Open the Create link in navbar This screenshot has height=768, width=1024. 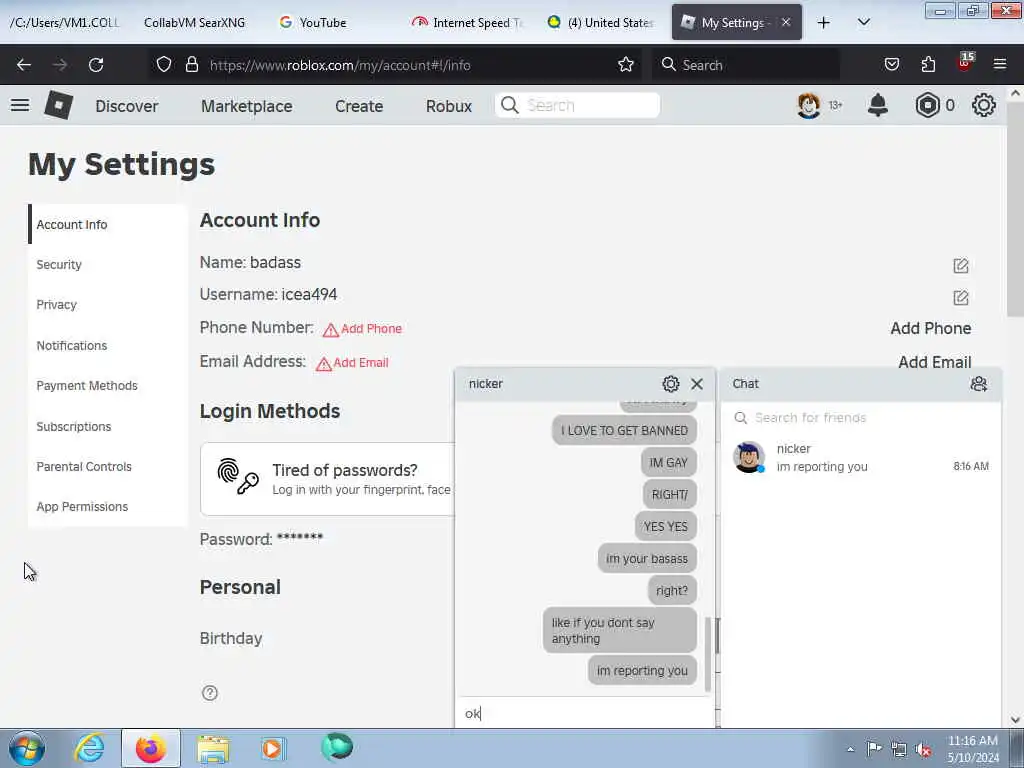click(359, 106)
